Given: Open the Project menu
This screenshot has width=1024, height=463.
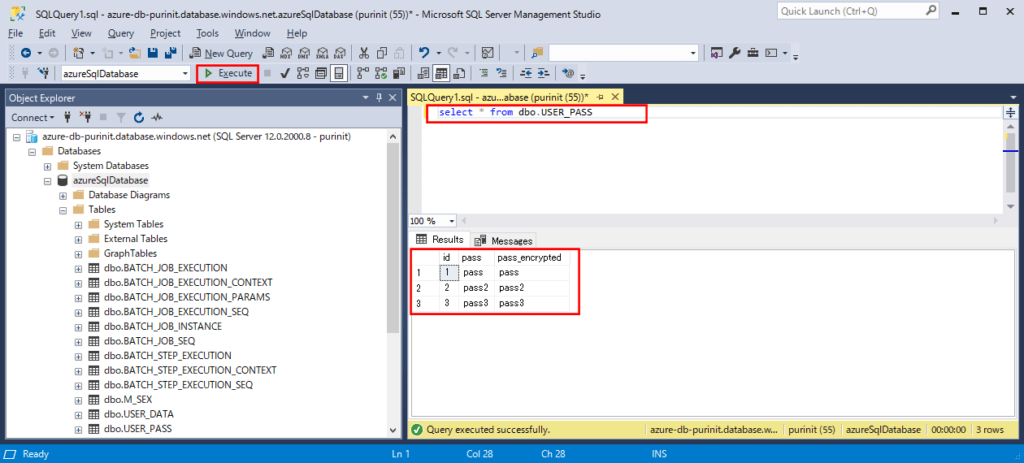Looking at the screenshot, I should pyautogui.click(x=165, y=33).
